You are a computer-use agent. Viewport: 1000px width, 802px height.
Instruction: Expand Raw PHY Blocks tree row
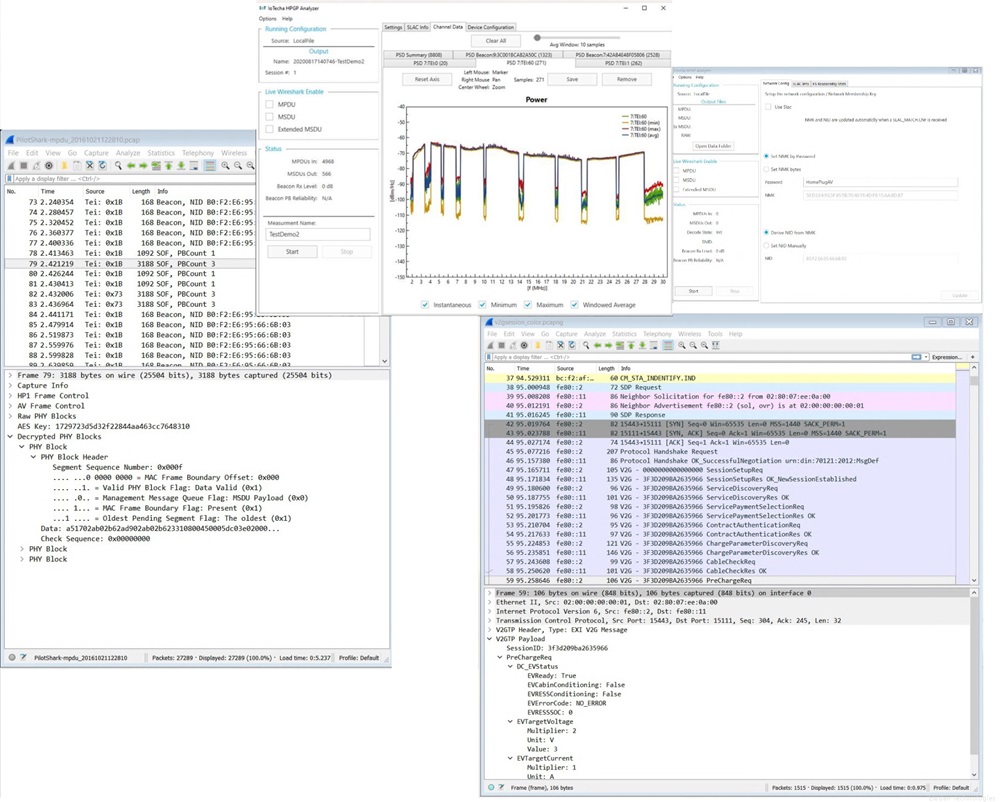(10, 416)
